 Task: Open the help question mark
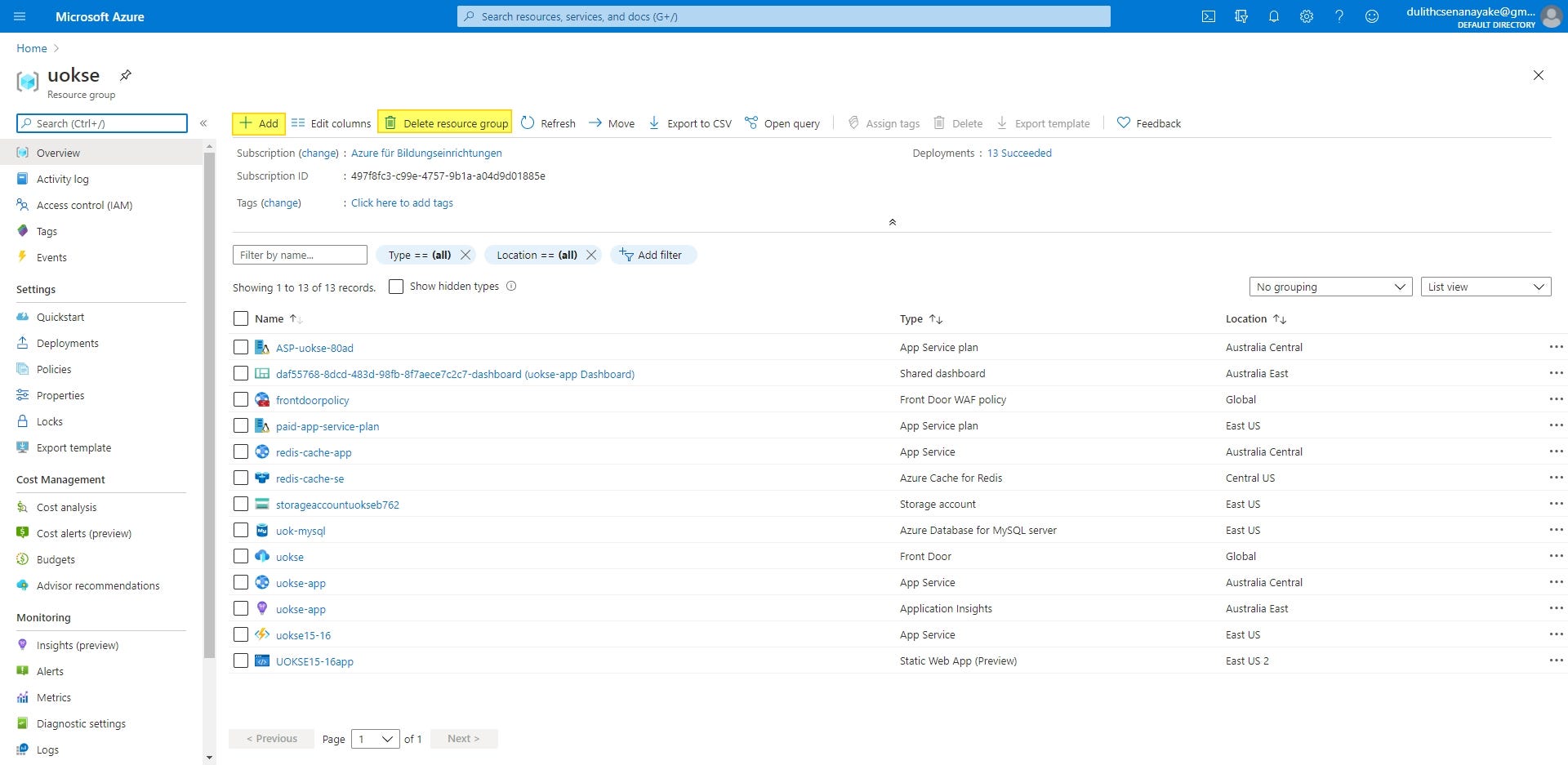point(1339,16)
